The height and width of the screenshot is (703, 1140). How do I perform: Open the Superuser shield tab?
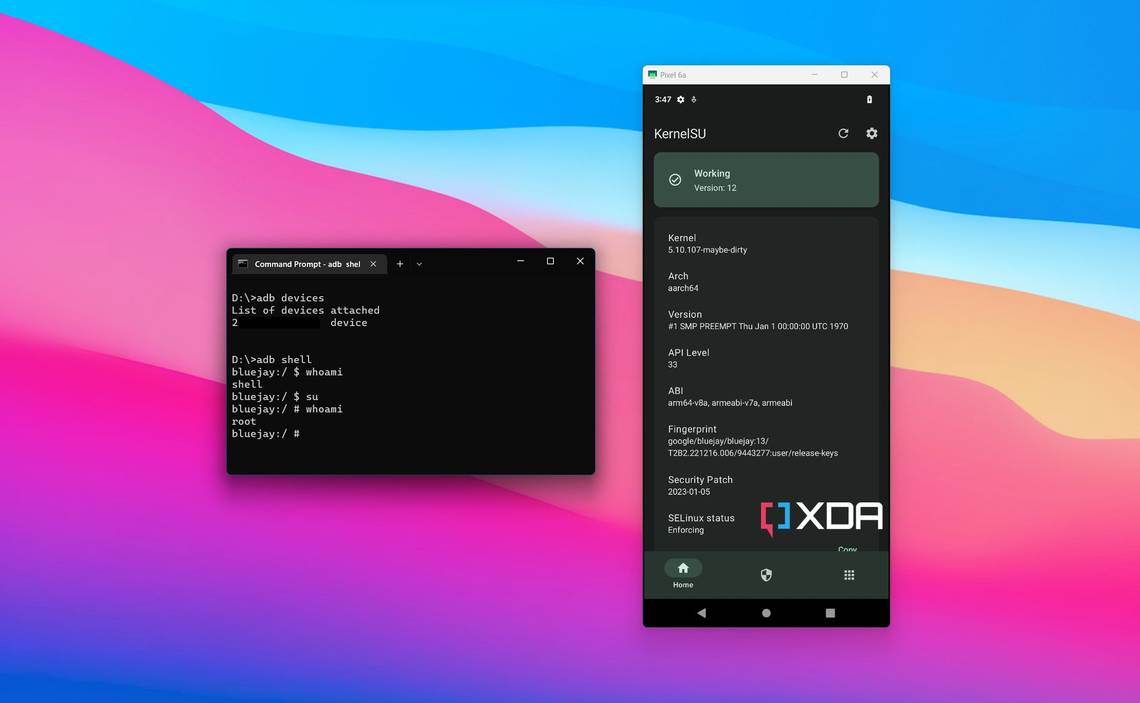(x=766, y=575)
